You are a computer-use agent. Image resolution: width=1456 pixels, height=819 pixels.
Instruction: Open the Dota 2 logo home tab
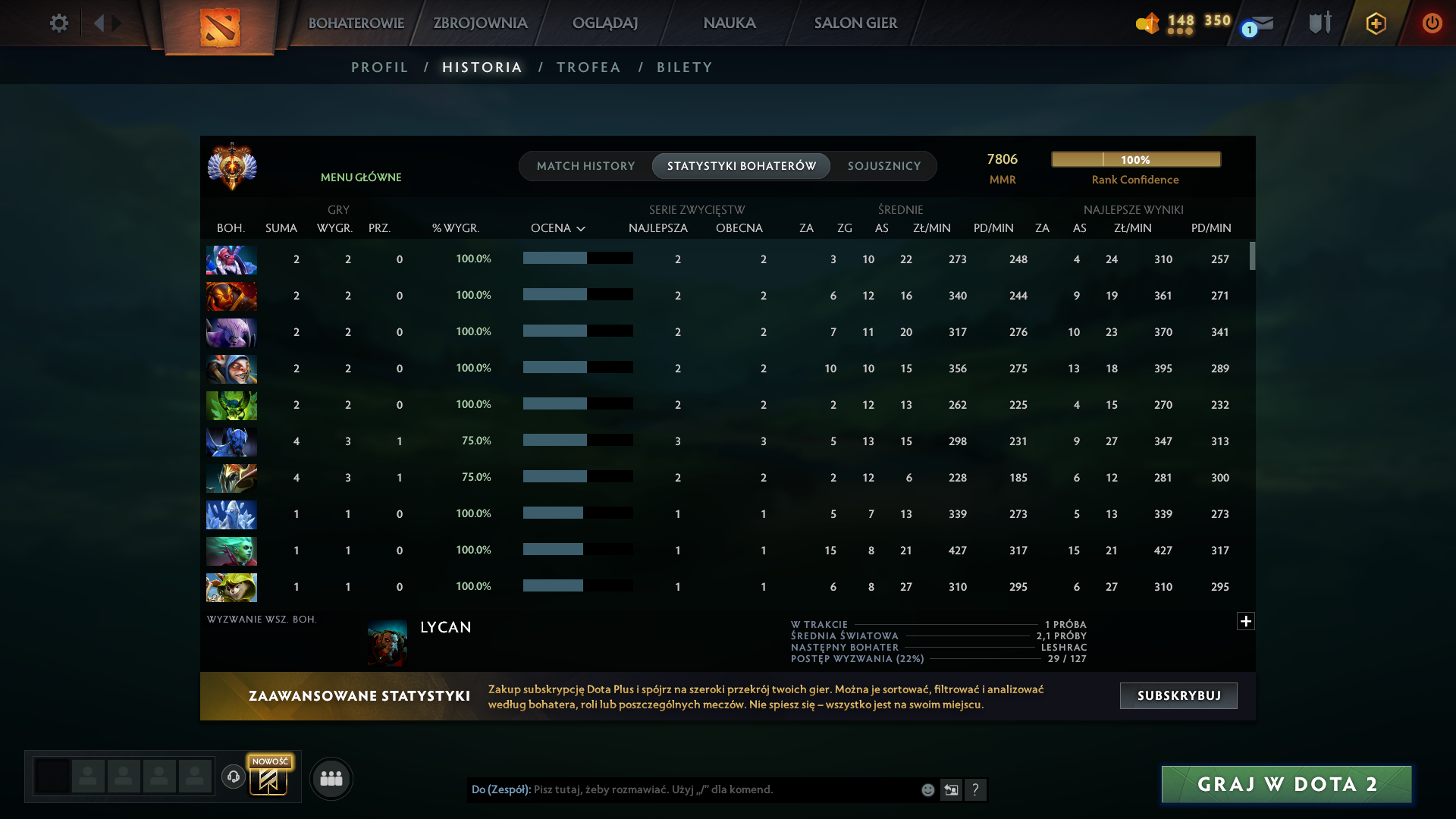click(x=220, y=27)
